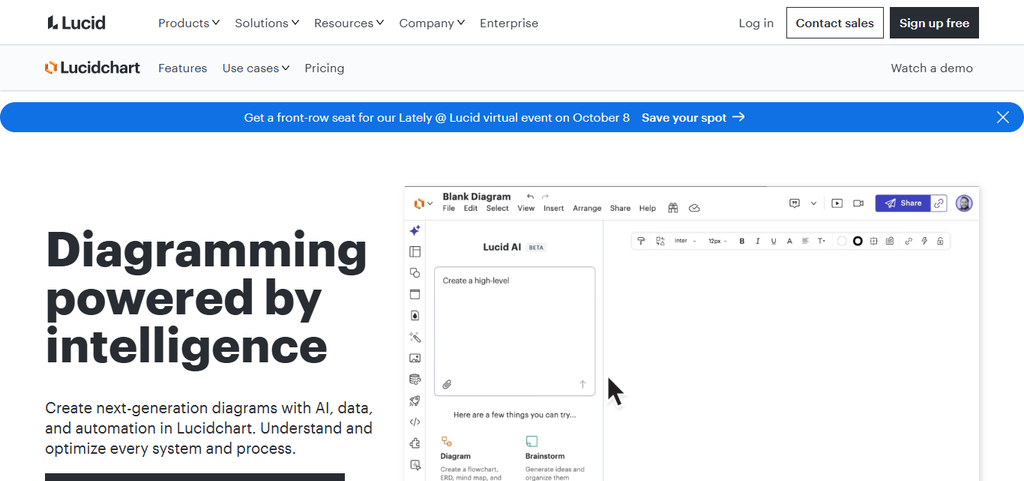Click the binoculars icon next to Help
Viewport: 1024px width, 481px height.
click(x=673, y=208)
